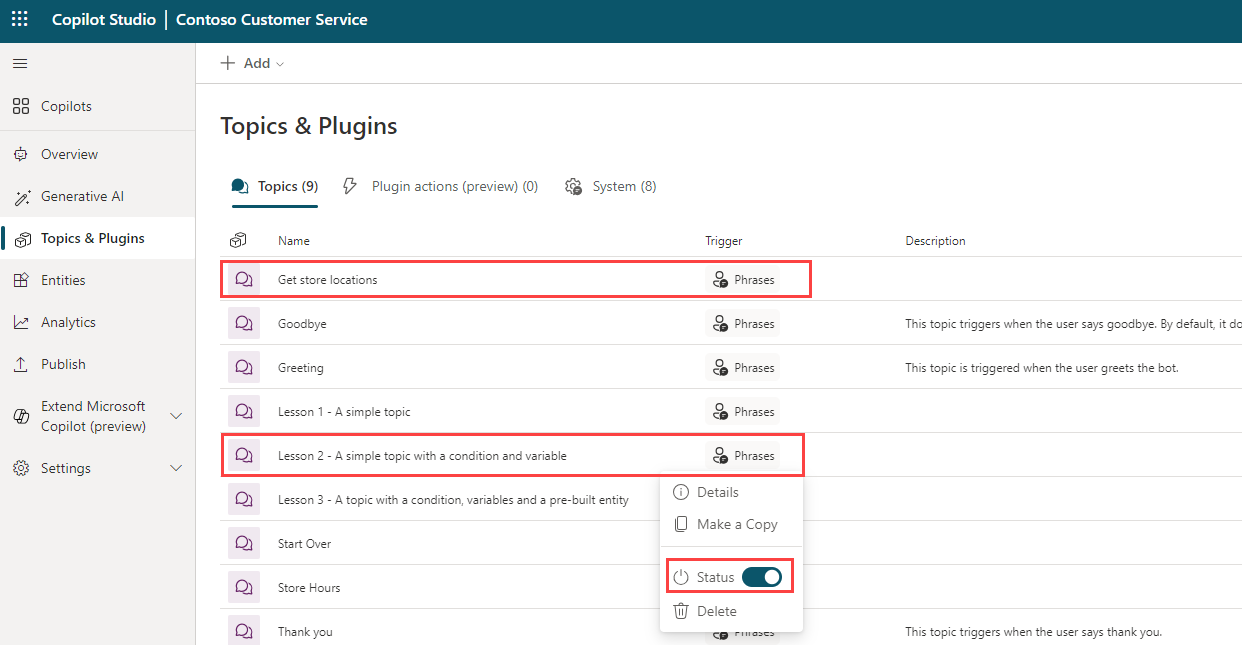Click the topic icon for Store Hours
Screen dimensions: 1242x645
pyautogui.click(x=244, y=588)
